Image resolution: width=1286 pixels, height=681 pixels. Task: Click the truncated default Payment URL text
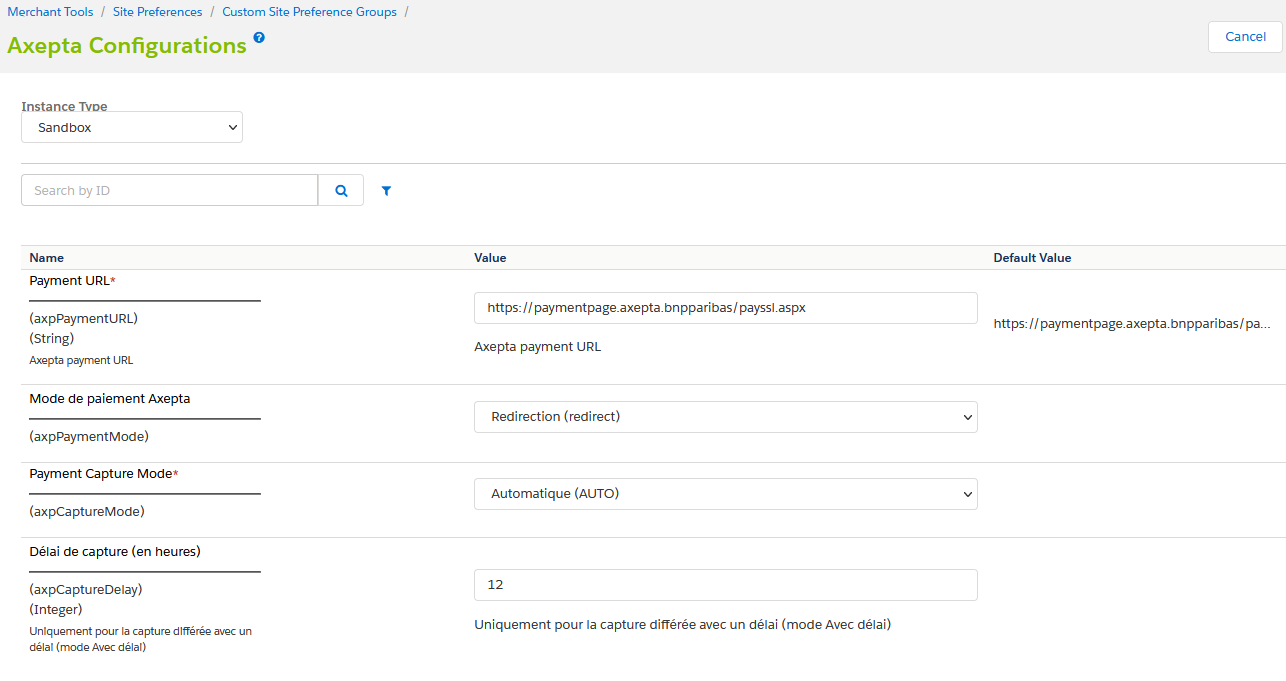tap(1131, 324)
